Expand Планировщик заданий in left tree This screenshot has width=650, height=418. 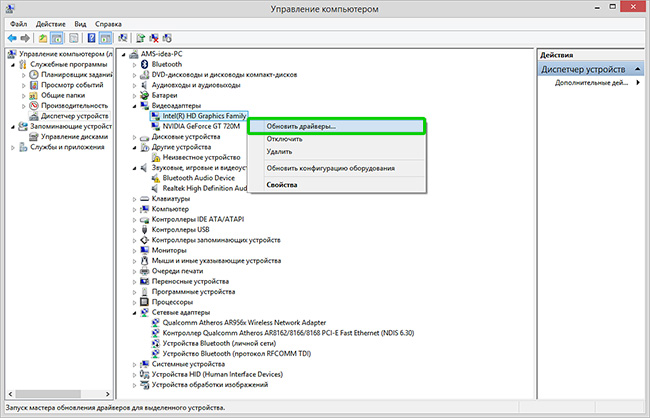(24, 75)
